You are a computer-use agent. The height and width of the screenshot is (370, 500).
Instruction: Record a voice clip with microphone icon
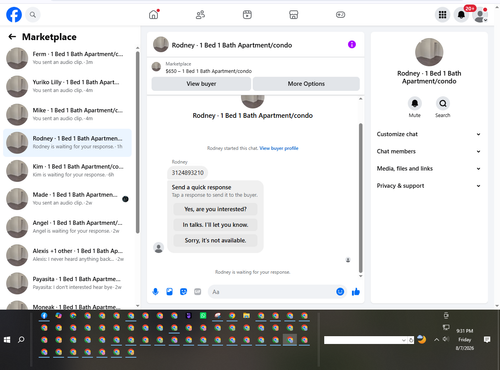click(x=155, y=292)
